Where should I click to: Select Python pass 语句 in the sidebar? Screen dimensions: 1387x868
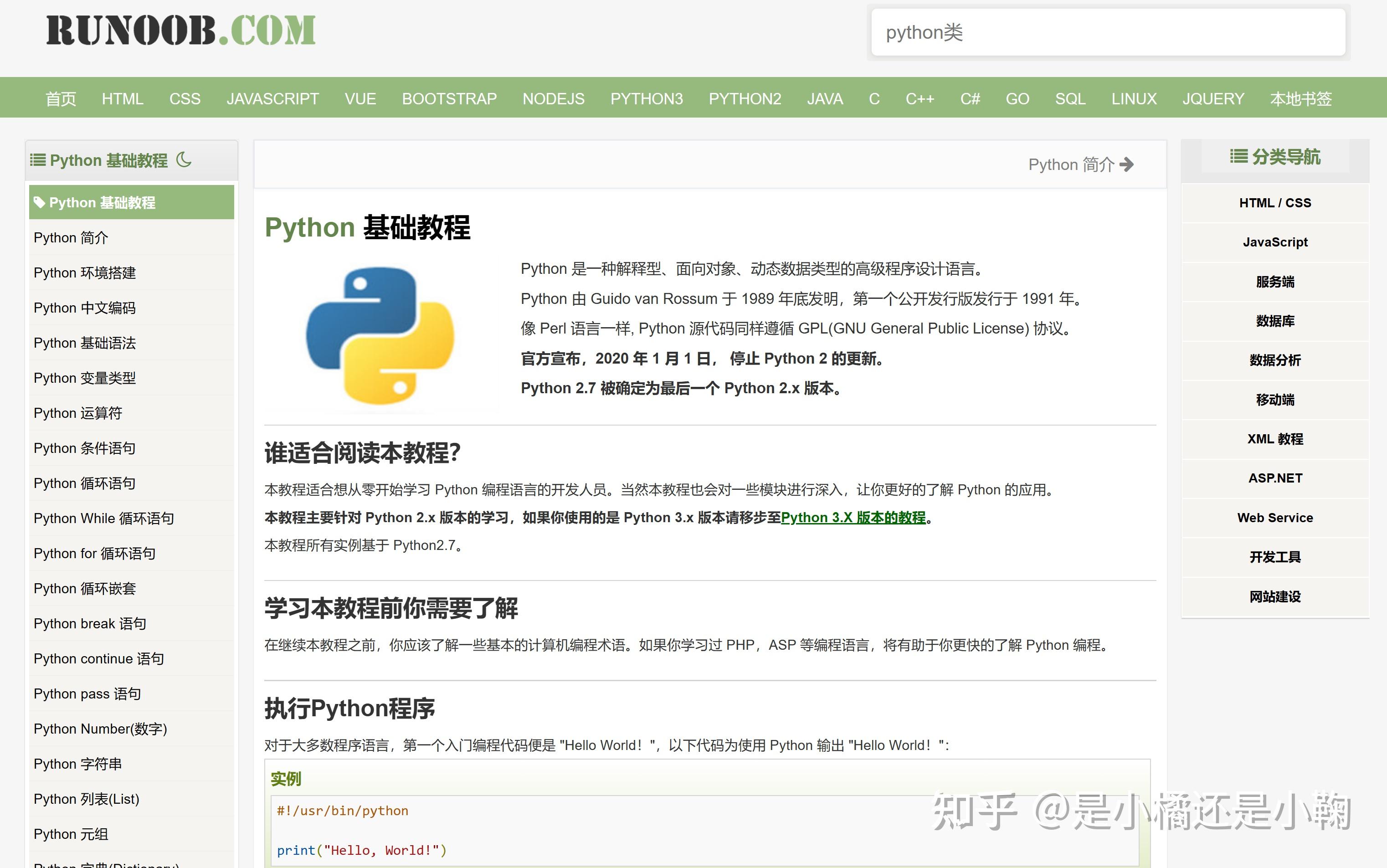click(132, 693)
